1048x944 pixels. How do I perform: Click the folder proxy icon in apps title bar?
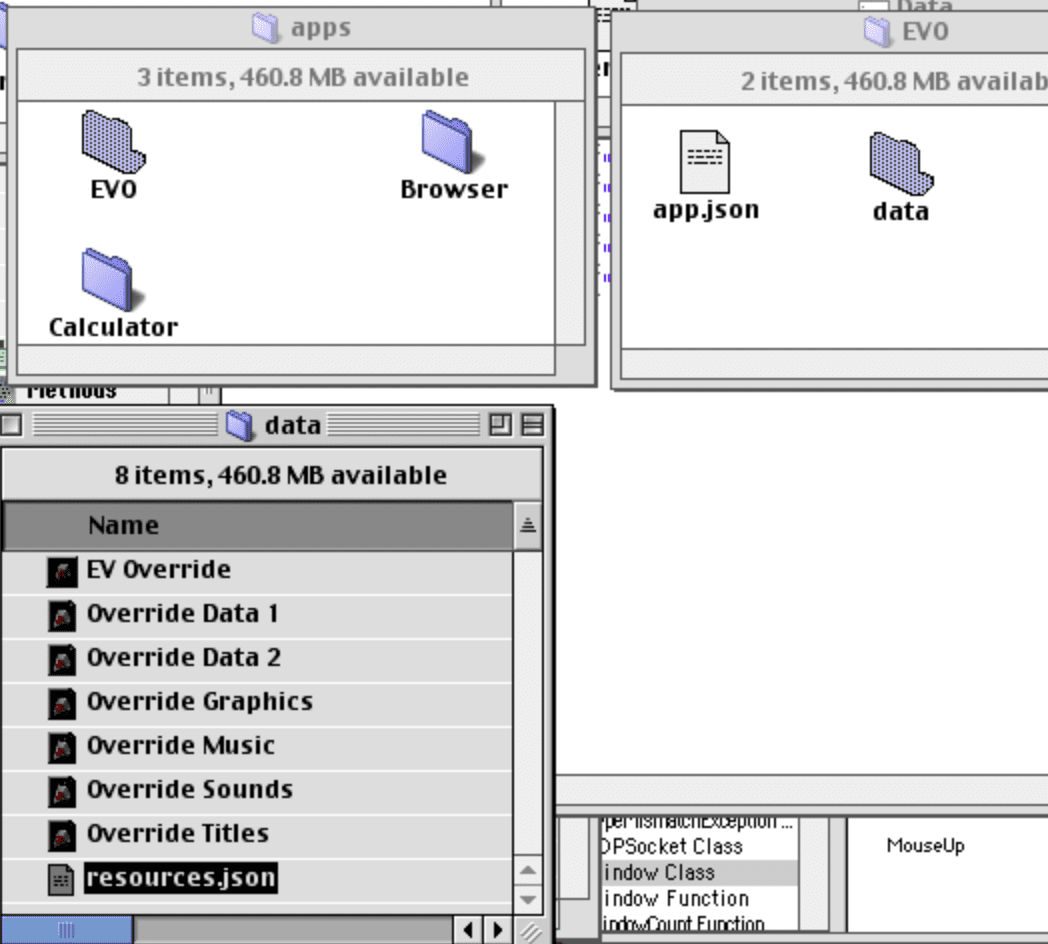(x=265, y=28)
